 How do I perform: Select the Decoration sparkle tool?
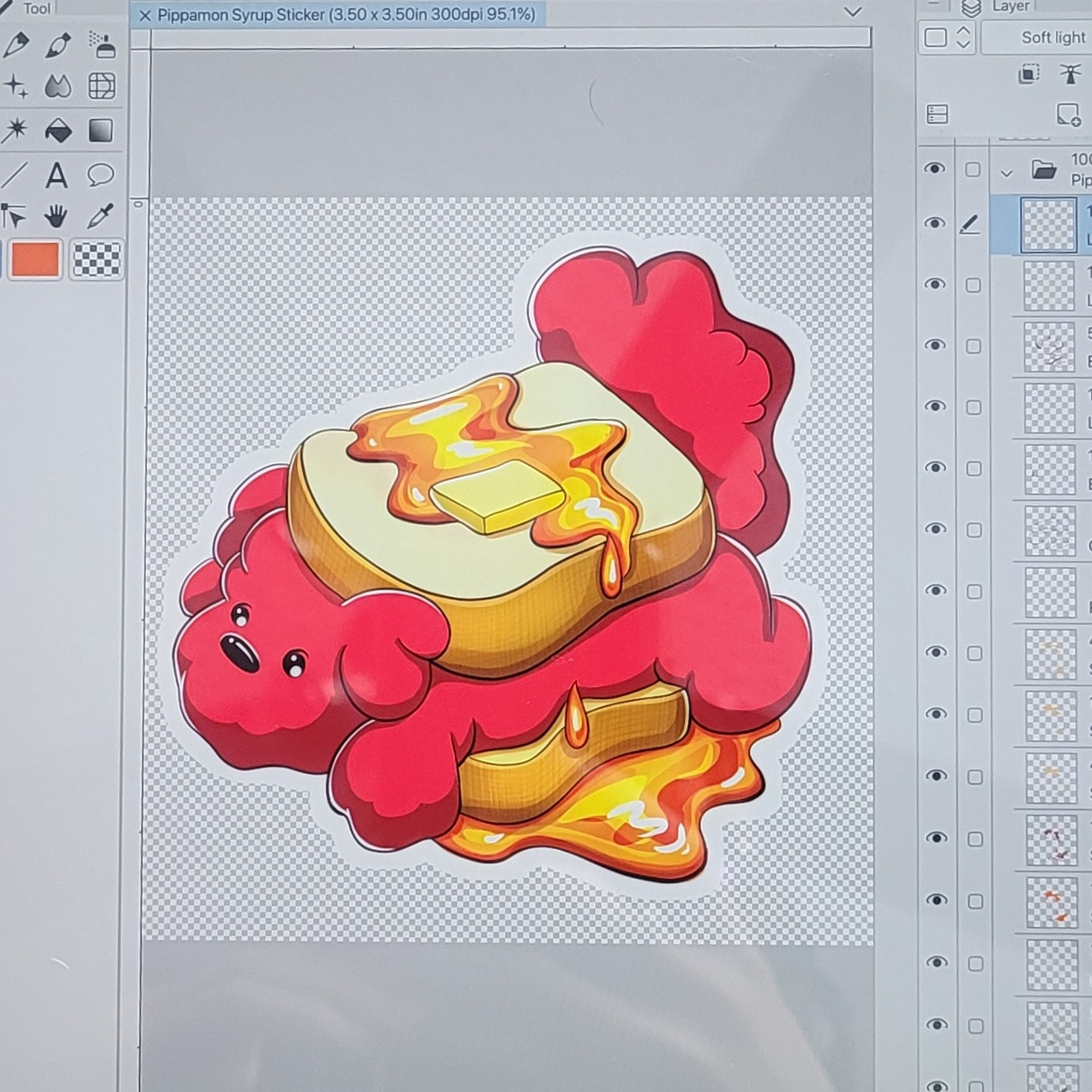point(15,86)
